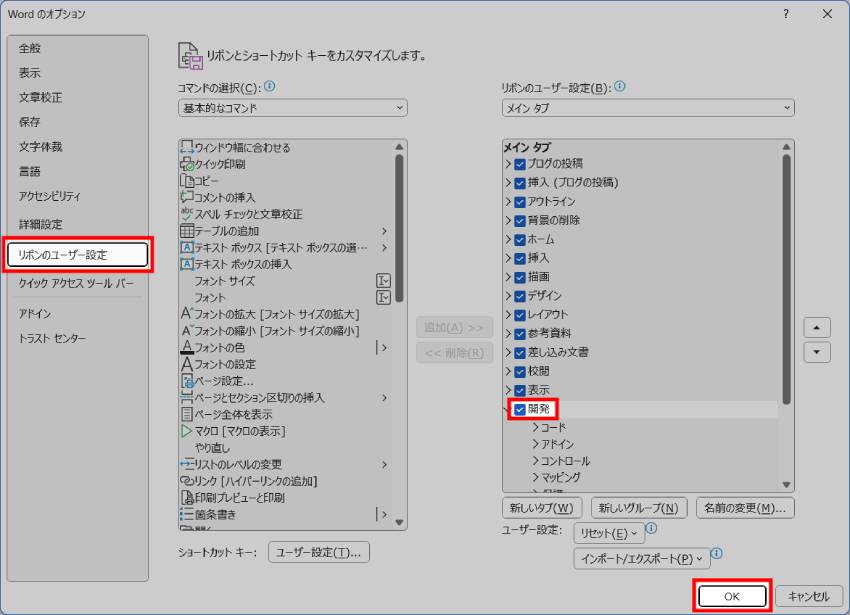The image size is (850, 615).
Task: Uncheck the 開発 tab checkbox
Action: point(520,408)
